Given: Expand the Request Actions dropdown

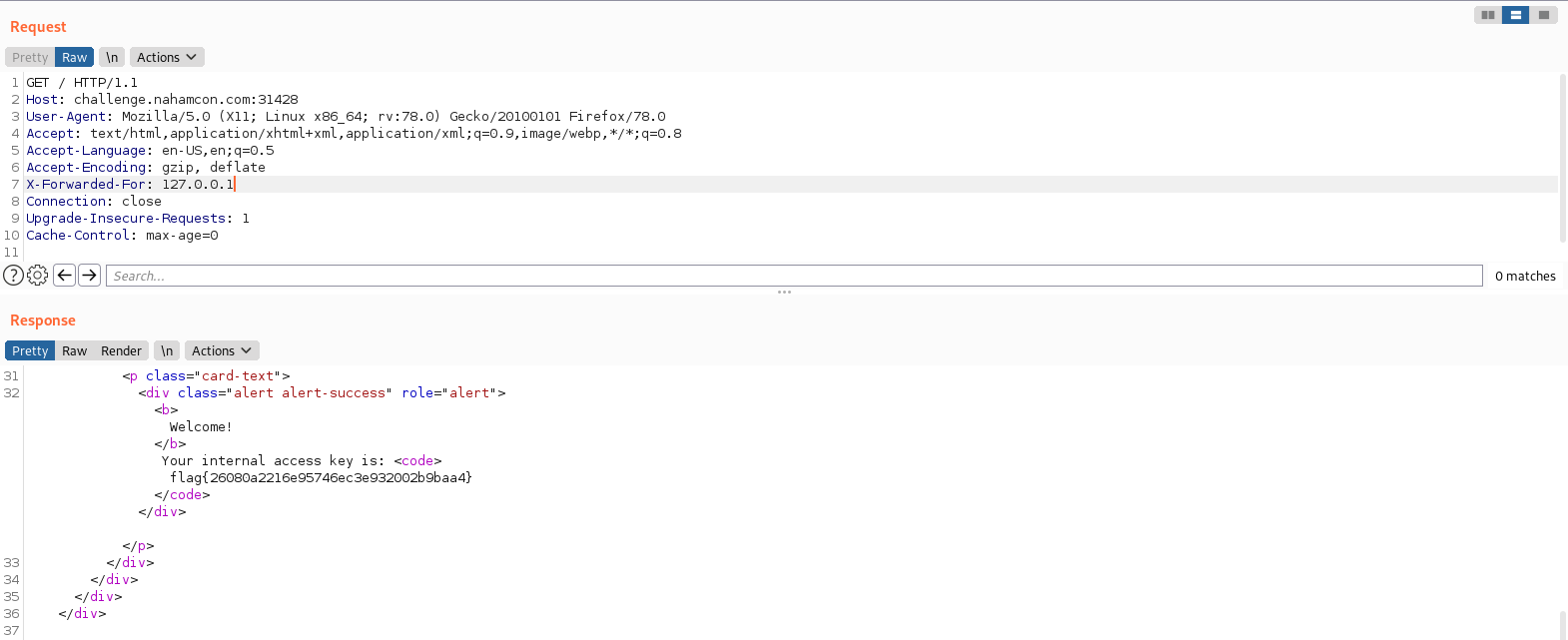Looking at the screenshot, I should click(x=167, y=58).
